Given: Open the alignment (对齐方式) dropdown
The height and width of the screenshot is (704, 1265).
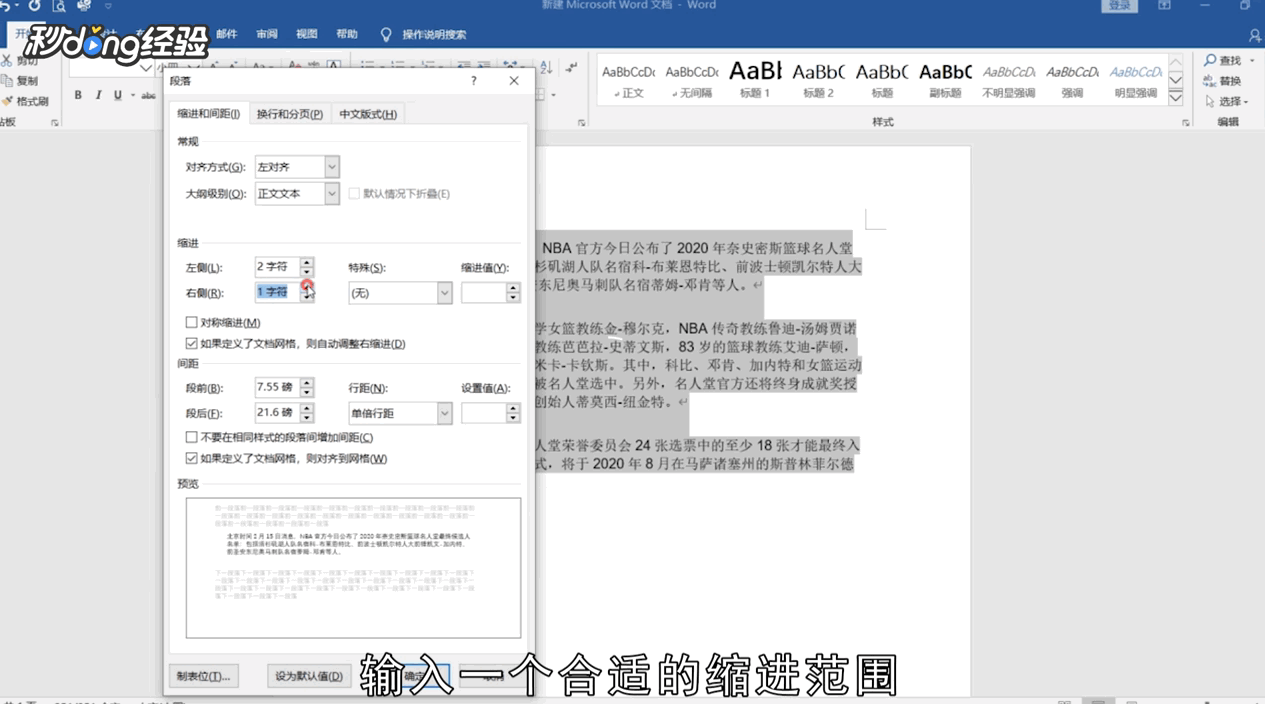Looking at the screenshot, I should 331,167.
